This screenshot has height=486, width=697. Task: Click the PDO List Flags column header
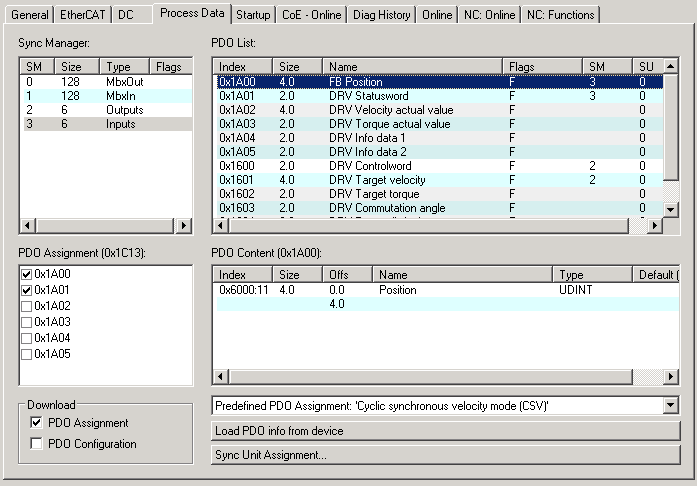point(542,67)
